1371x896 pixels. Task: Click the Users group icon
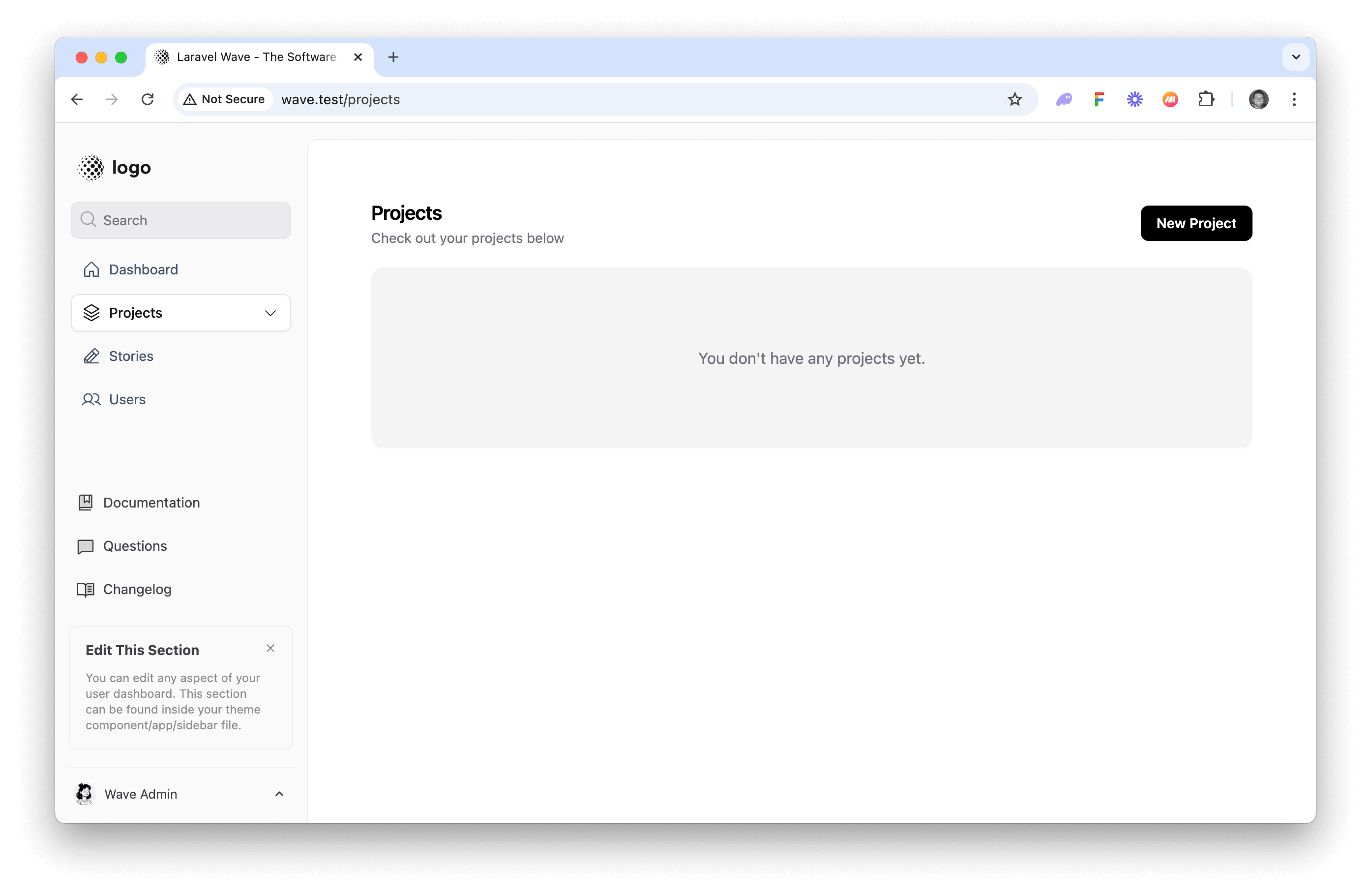tap(91, 399)
